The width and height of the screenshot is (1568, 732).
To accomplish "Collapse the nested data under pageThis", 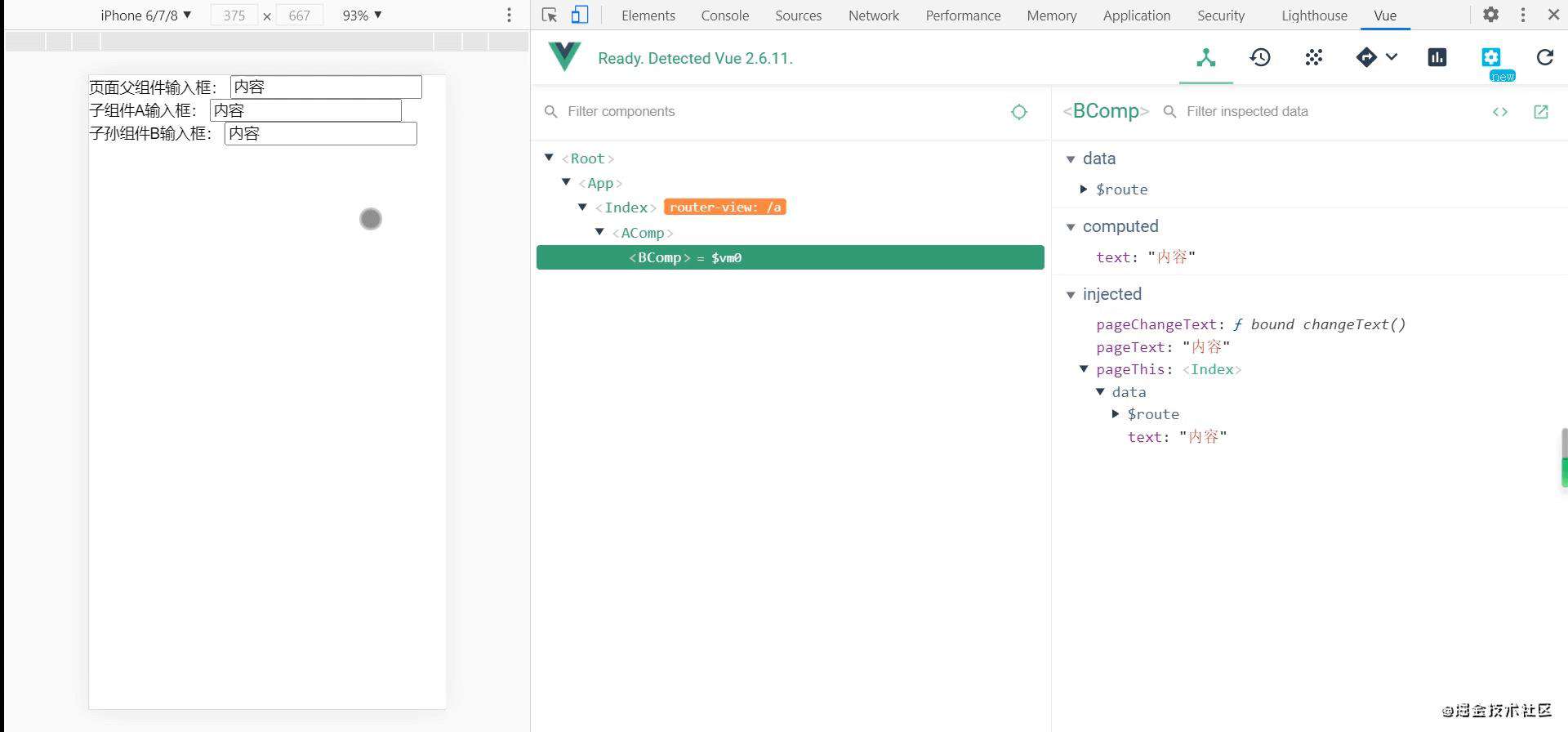I will [x=1100, y=391].
